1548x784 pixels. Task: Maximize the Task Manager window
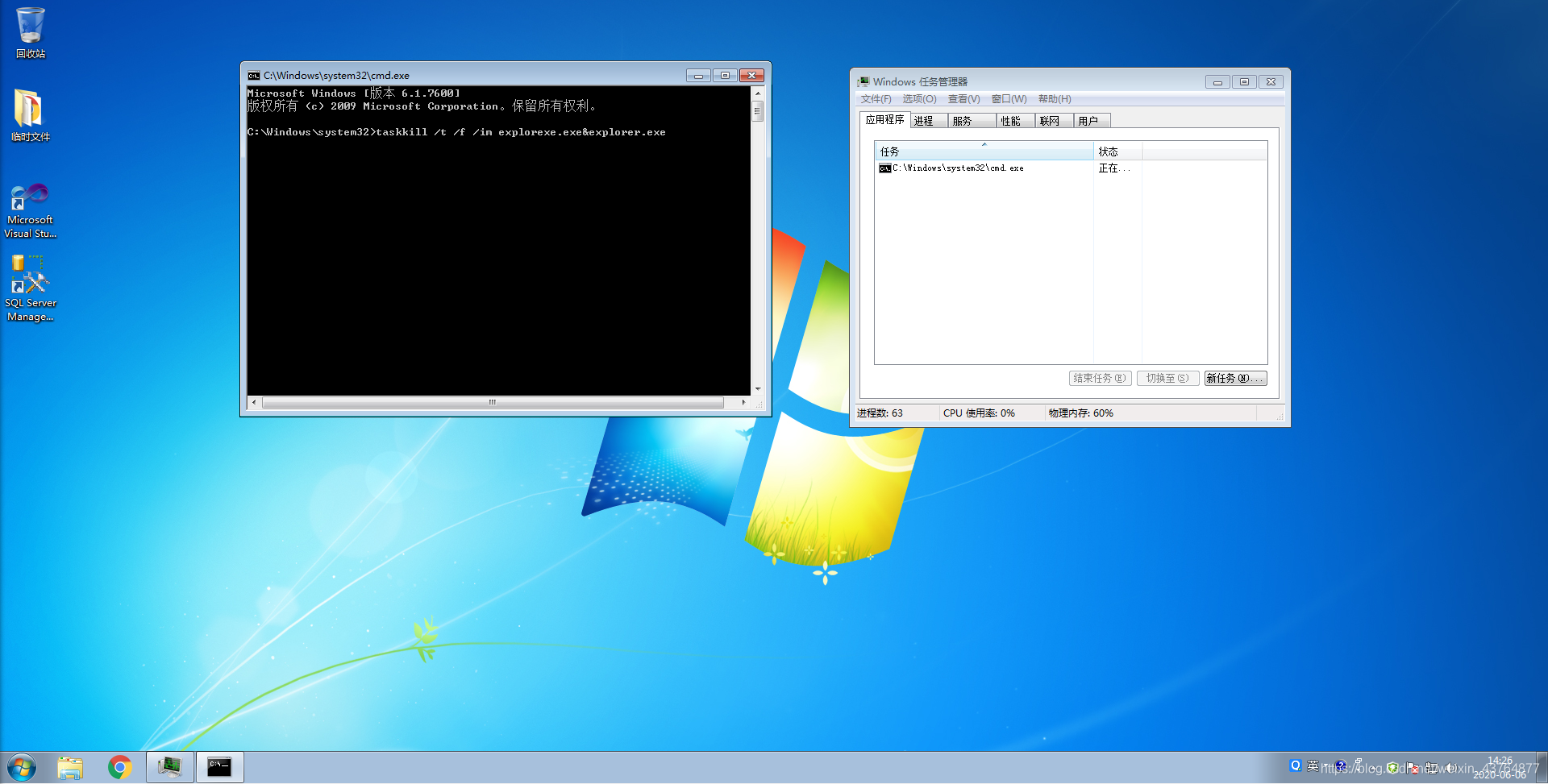1244,82
